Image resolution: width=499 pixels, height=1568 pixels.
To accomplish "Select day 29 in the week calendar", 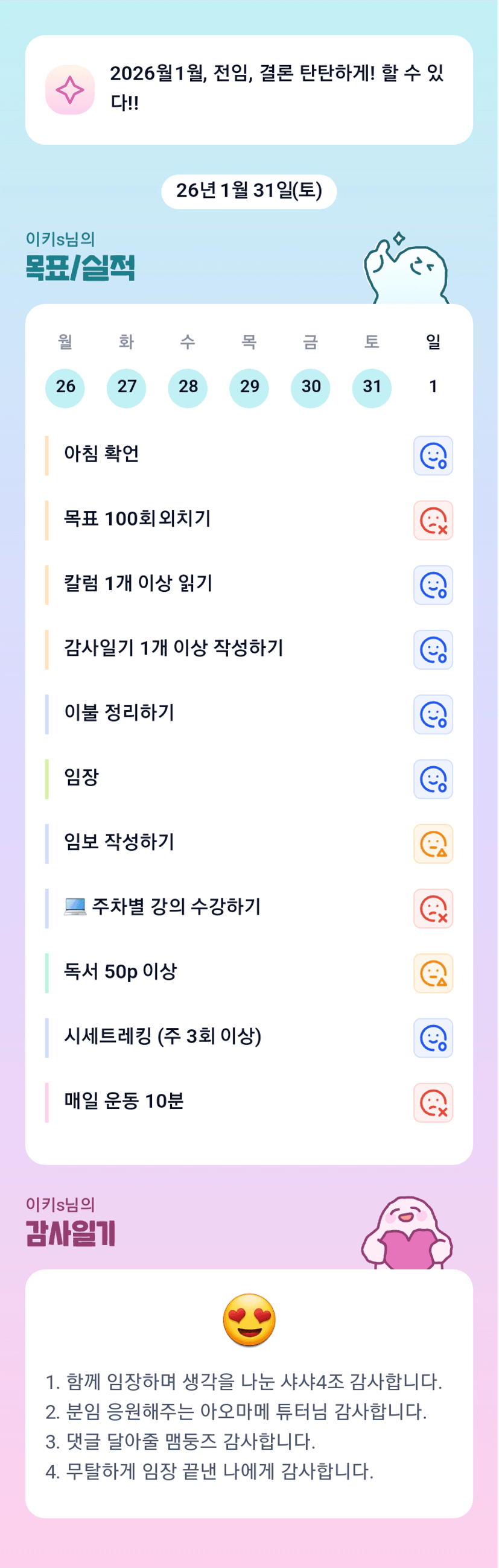I will (x=249, y=387).
